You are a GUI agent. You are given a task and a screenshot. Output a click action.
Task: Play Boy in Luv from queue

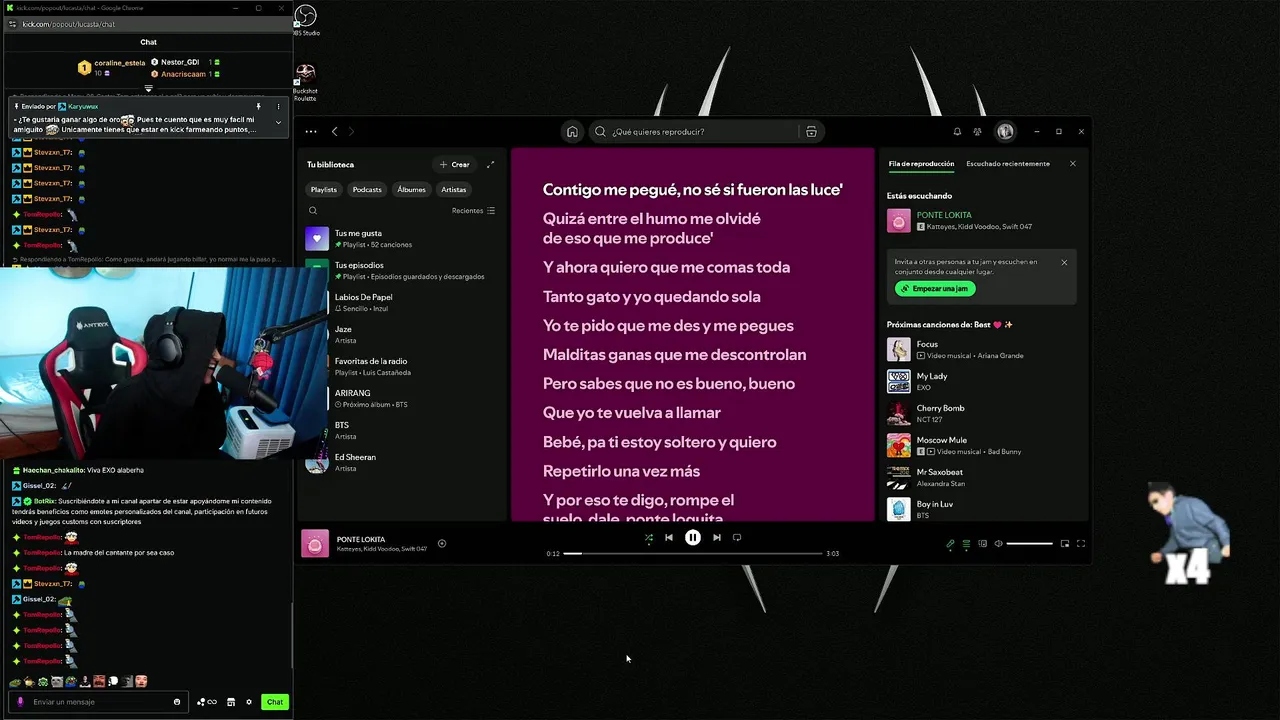point(980,509)
